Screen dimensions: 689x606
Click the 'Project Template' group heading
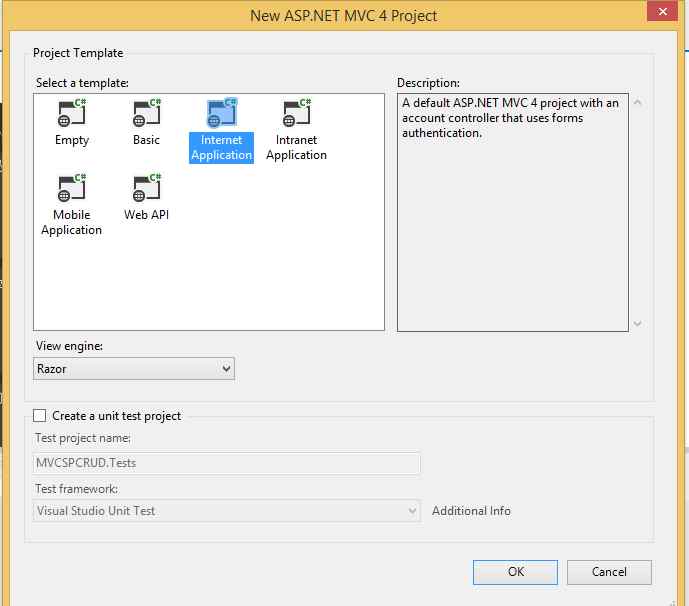point(78,53)
